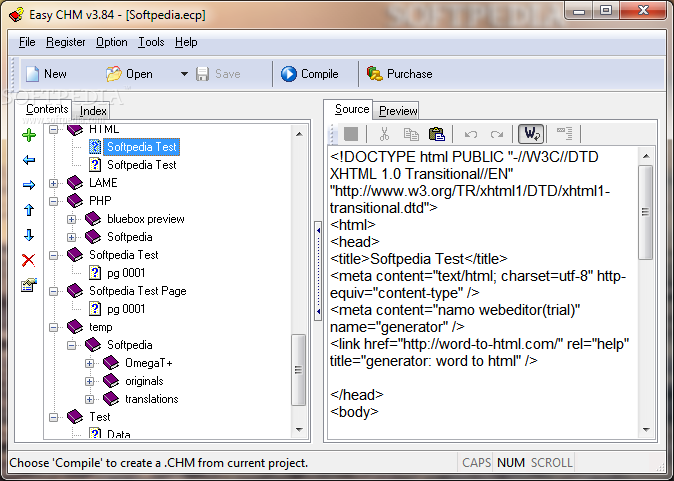Screen dimensions: 674x481
Task: Click the source editor scroll-down arrow
Action: pos(646,429)
